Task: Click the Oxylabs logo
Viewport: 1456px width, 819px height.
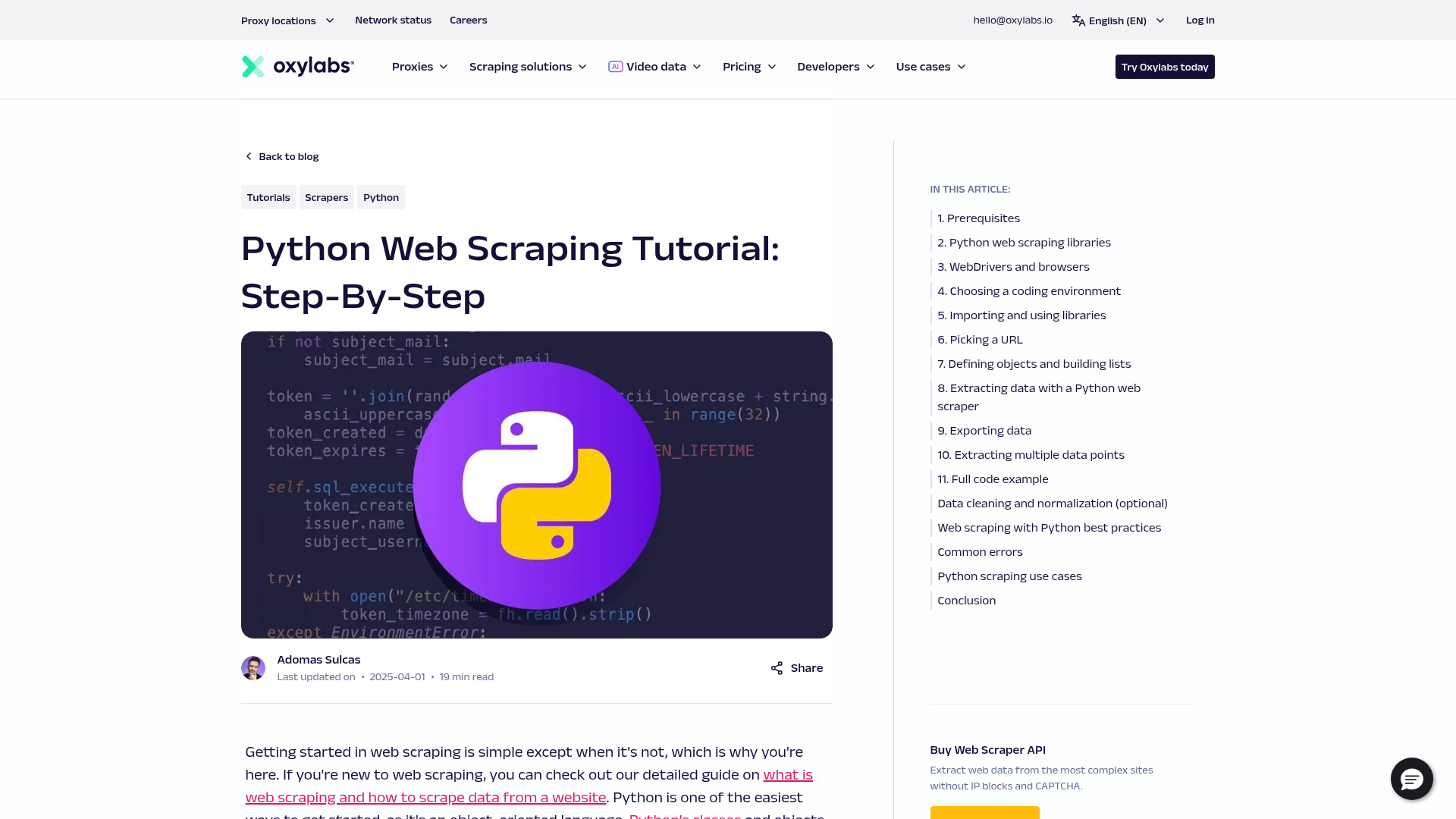Action: pyautogui.click(x=297, y=67)
